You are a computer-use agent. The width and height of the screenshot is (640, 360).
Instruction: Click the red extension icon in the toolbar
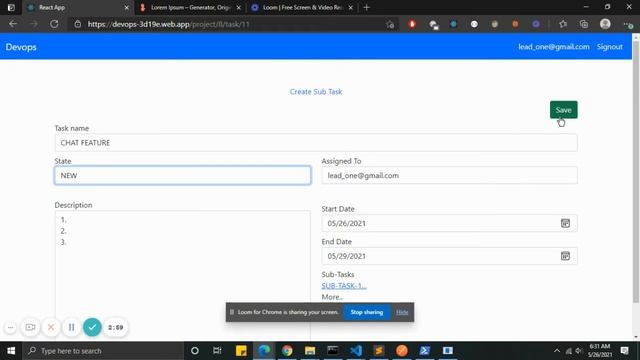pos(412,24)
